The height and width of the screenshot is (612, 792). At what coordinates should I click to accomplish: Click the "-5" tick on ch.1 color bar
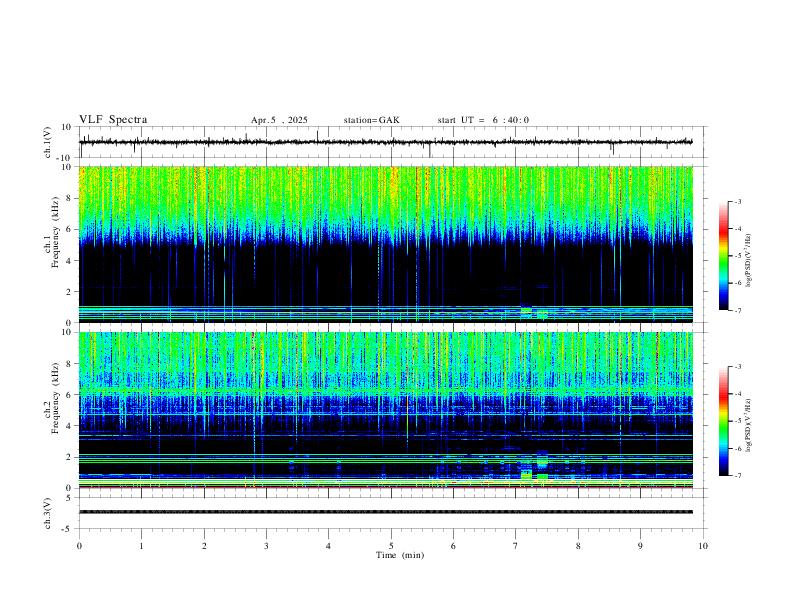(737, 256)
